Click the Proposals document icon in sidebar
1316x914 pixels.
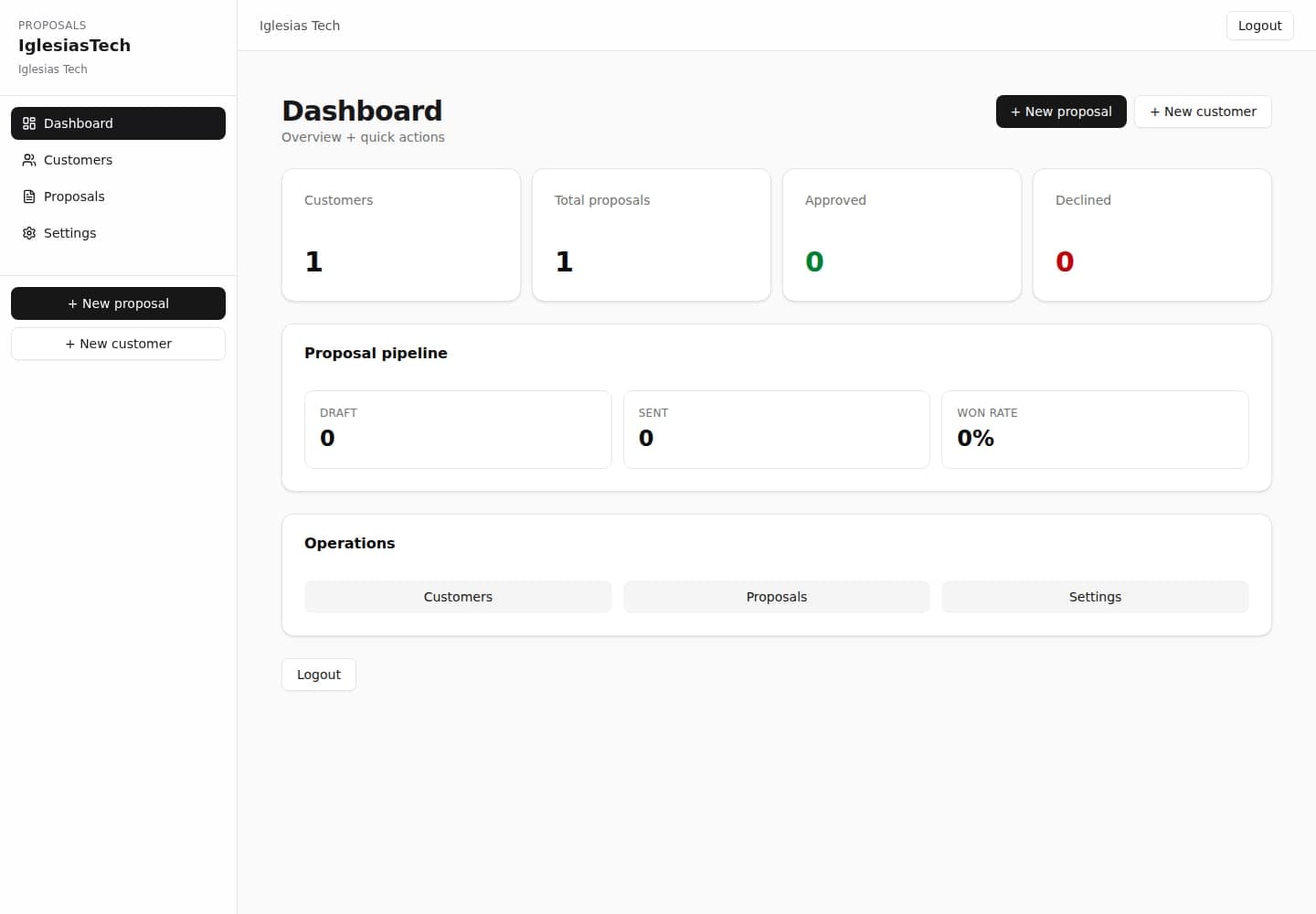29,197
